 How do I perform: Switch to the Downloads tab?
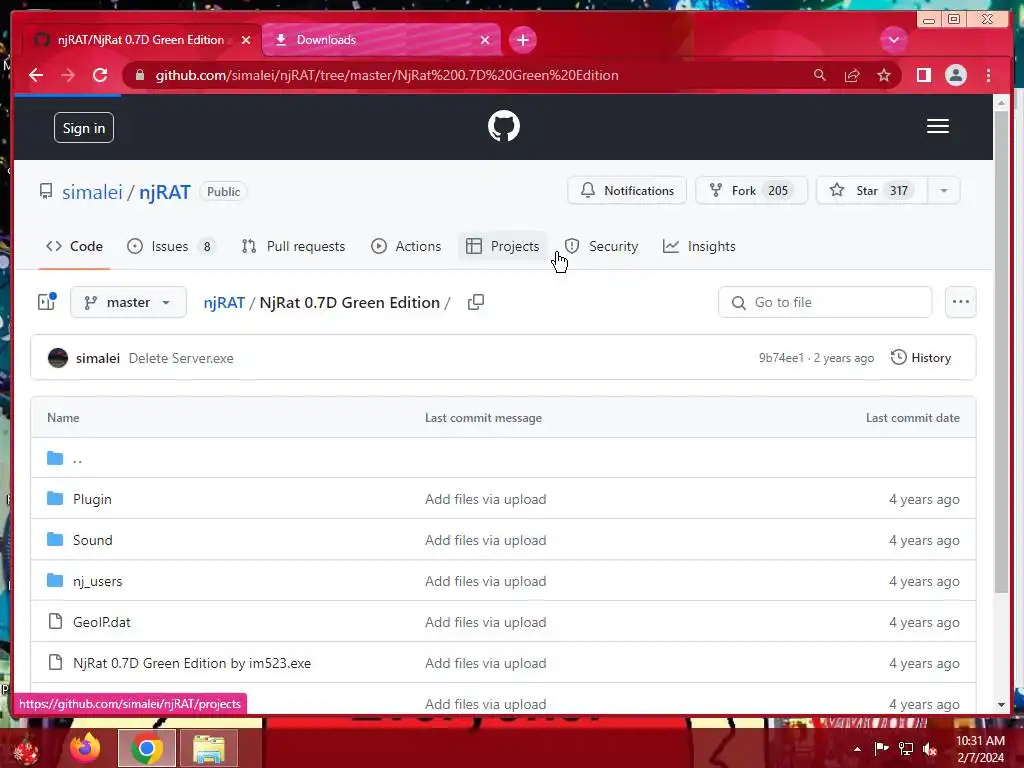[381, 40]
